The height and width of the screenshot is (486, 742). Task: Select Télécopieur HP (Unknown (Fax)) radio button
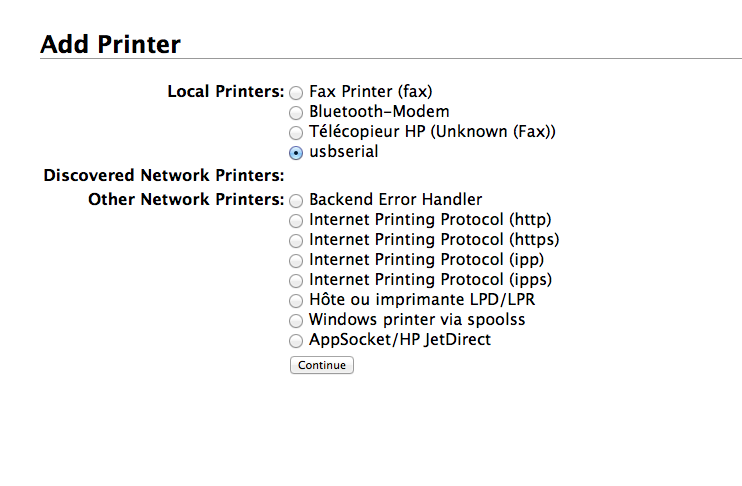click(x=296, y=133)
